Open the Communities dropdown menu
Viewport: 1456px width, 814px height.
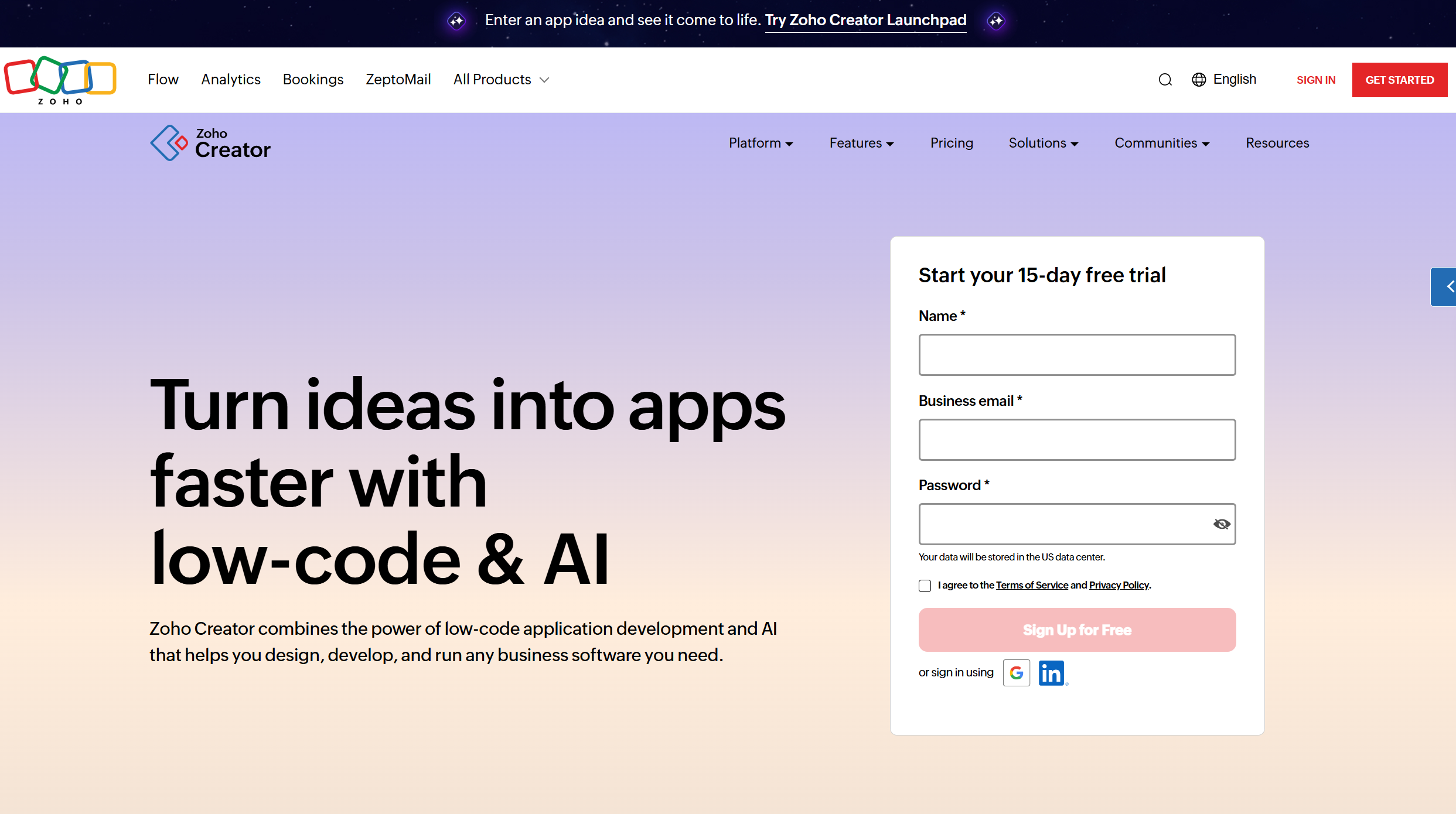tap(1162, 143)
